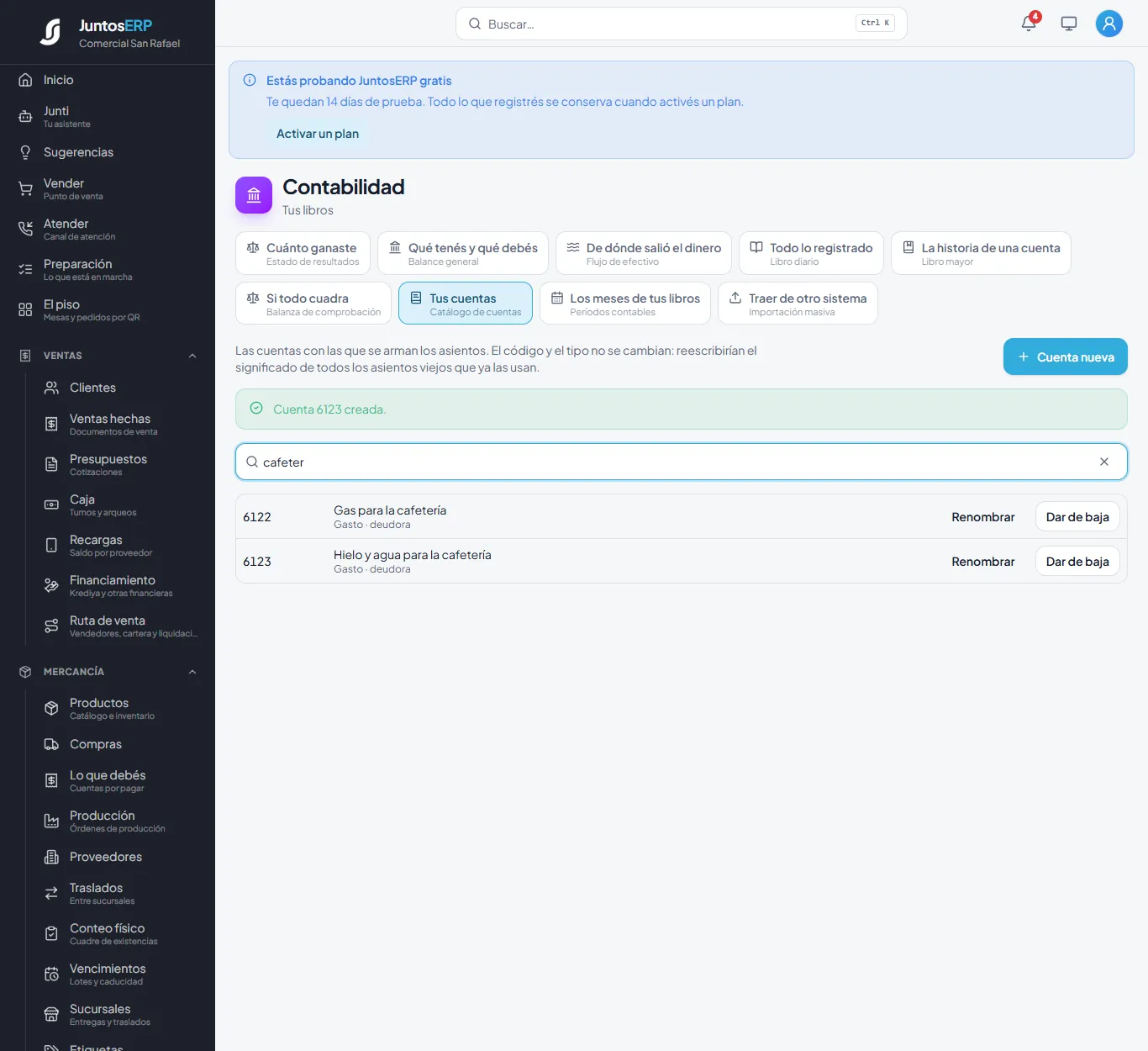
Task: Rename account 6122 Gas para la cafetería
Action: click(983, 517)
